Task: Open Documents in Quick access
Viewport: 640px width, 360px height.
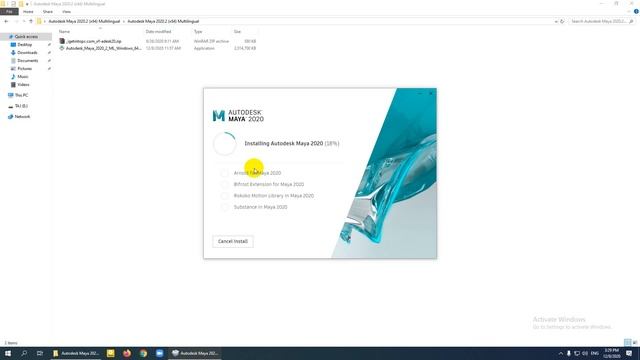Action: pos(28,60)
